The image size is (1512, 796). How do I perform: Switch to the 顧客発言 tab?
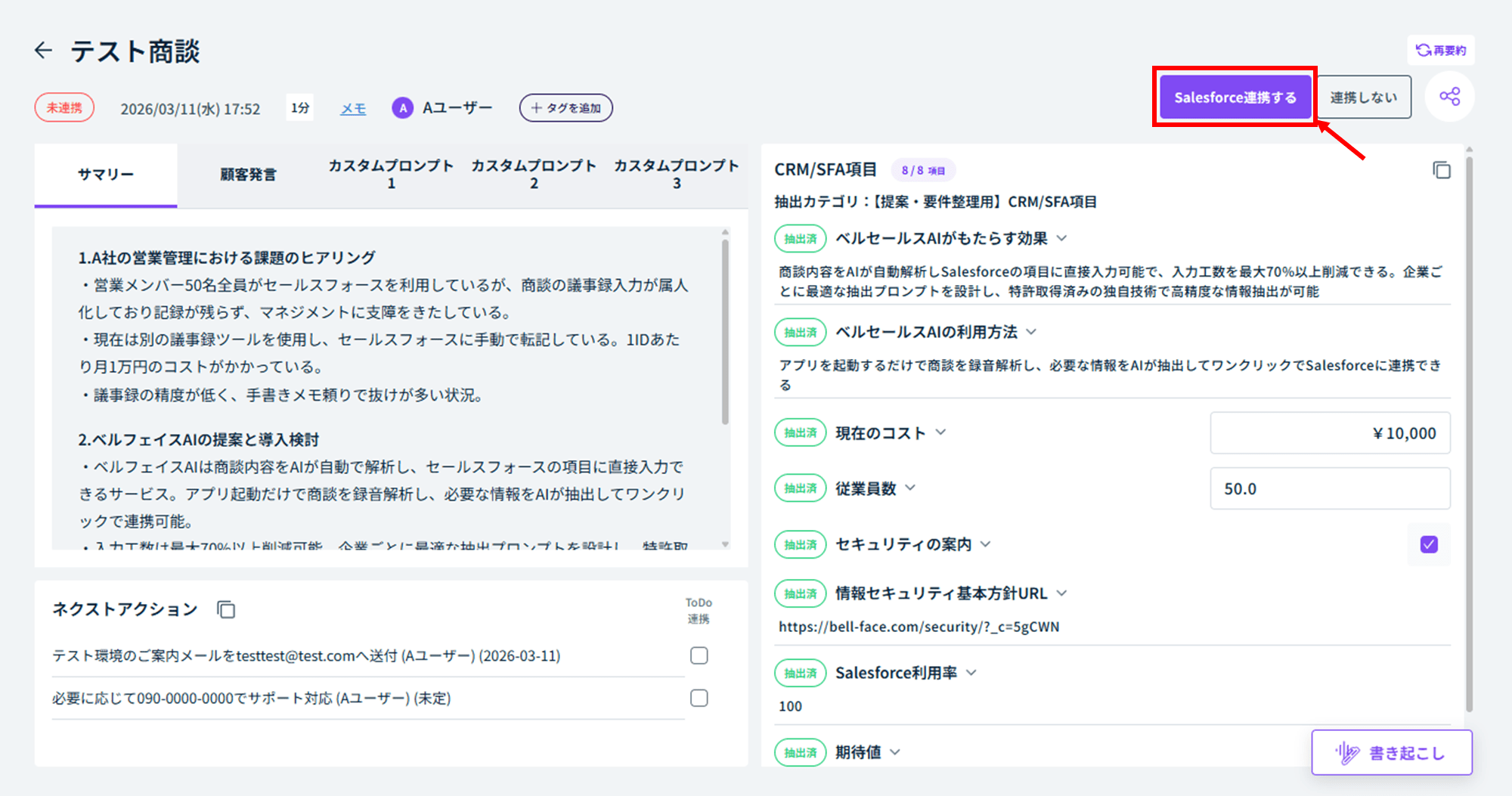248,175
